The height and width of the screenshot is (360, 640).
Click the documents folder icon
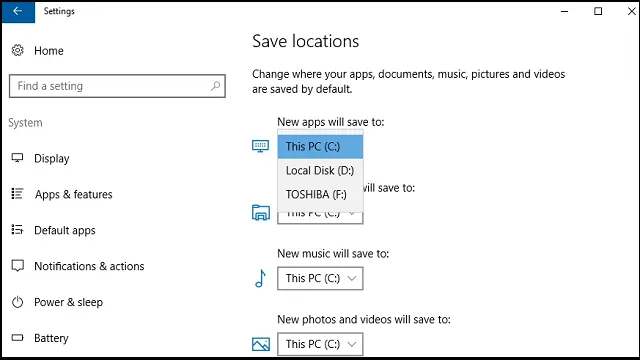[260, 213]
